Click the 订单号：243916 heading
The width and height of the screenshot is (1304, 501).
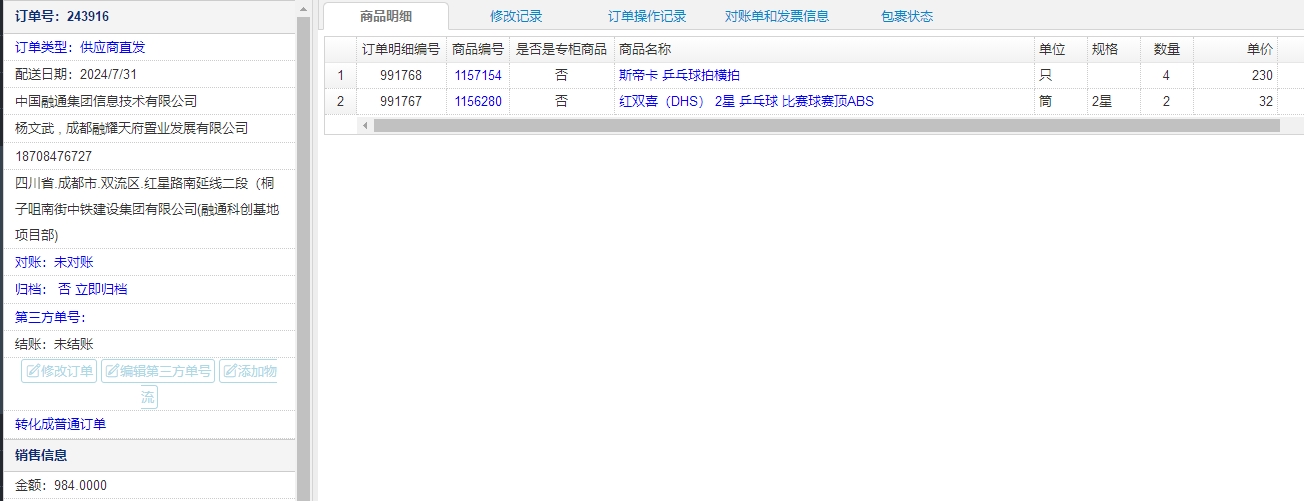point(62,16)
